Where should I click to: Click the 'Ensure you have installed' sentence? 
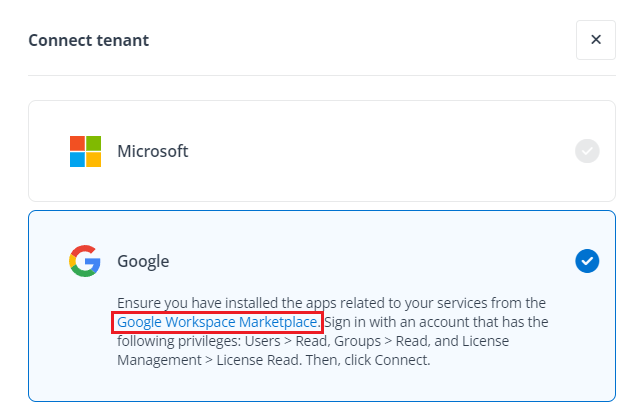point(200,303)
